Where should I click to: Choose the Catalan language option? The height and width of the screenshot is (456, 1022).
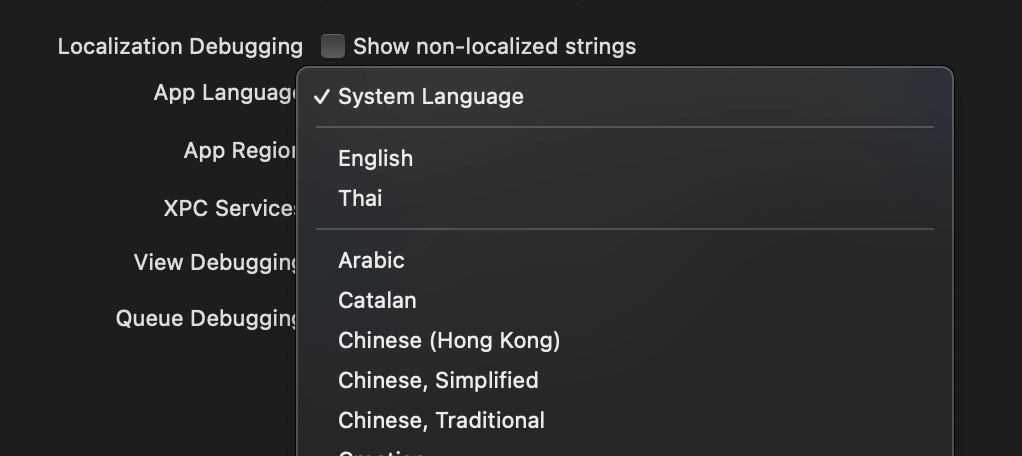pyautogui.click(x=377, y=300)
